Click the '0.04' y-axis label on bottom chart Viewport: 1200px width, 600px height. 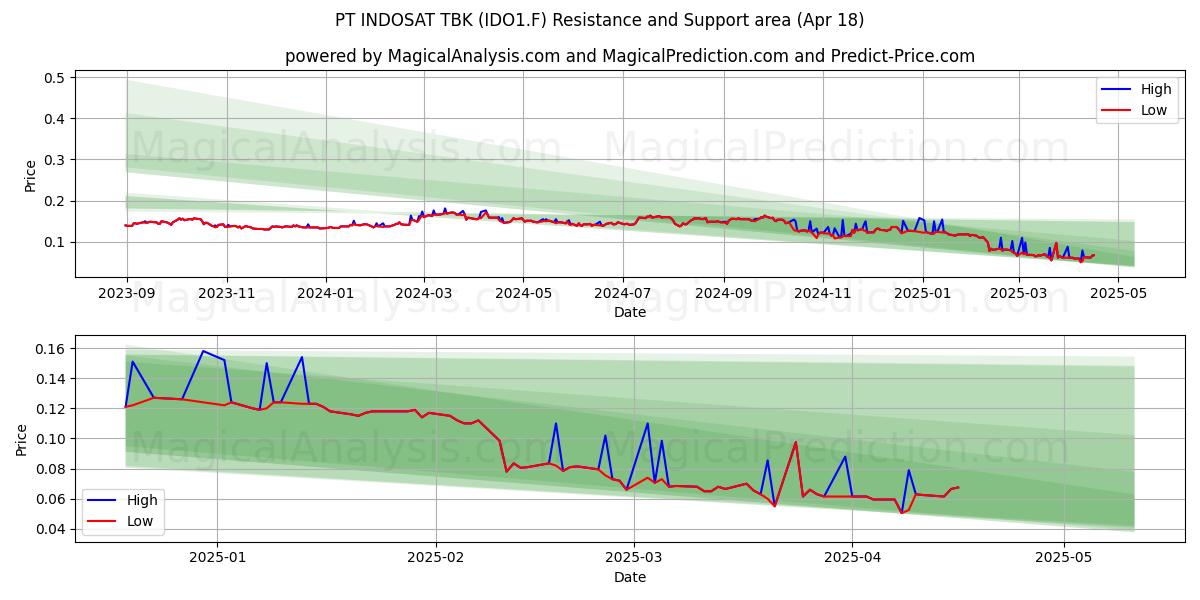pos(51,529)
